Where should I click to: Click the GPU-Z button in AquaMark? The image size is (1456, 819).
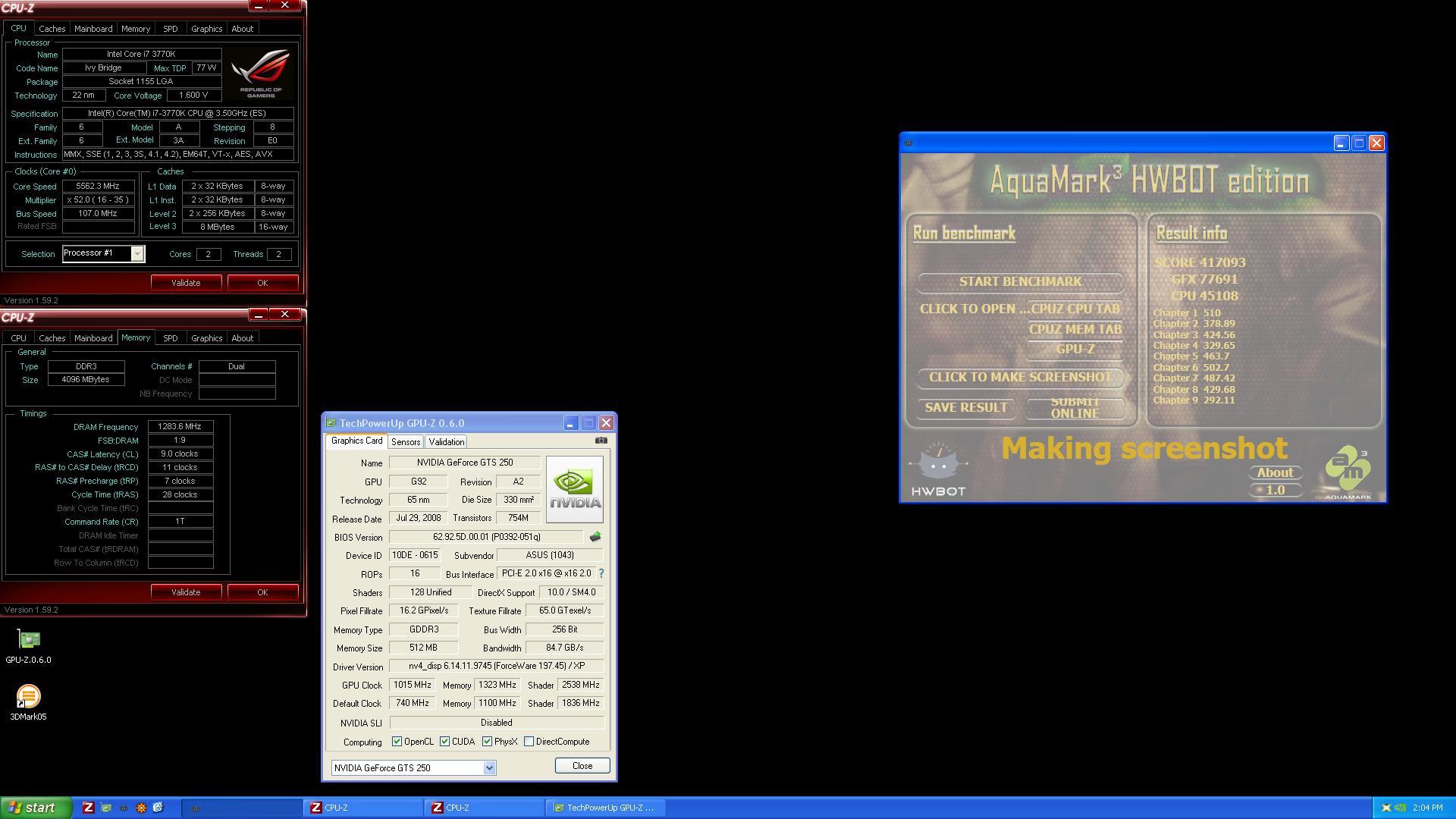click(1075, 350)
